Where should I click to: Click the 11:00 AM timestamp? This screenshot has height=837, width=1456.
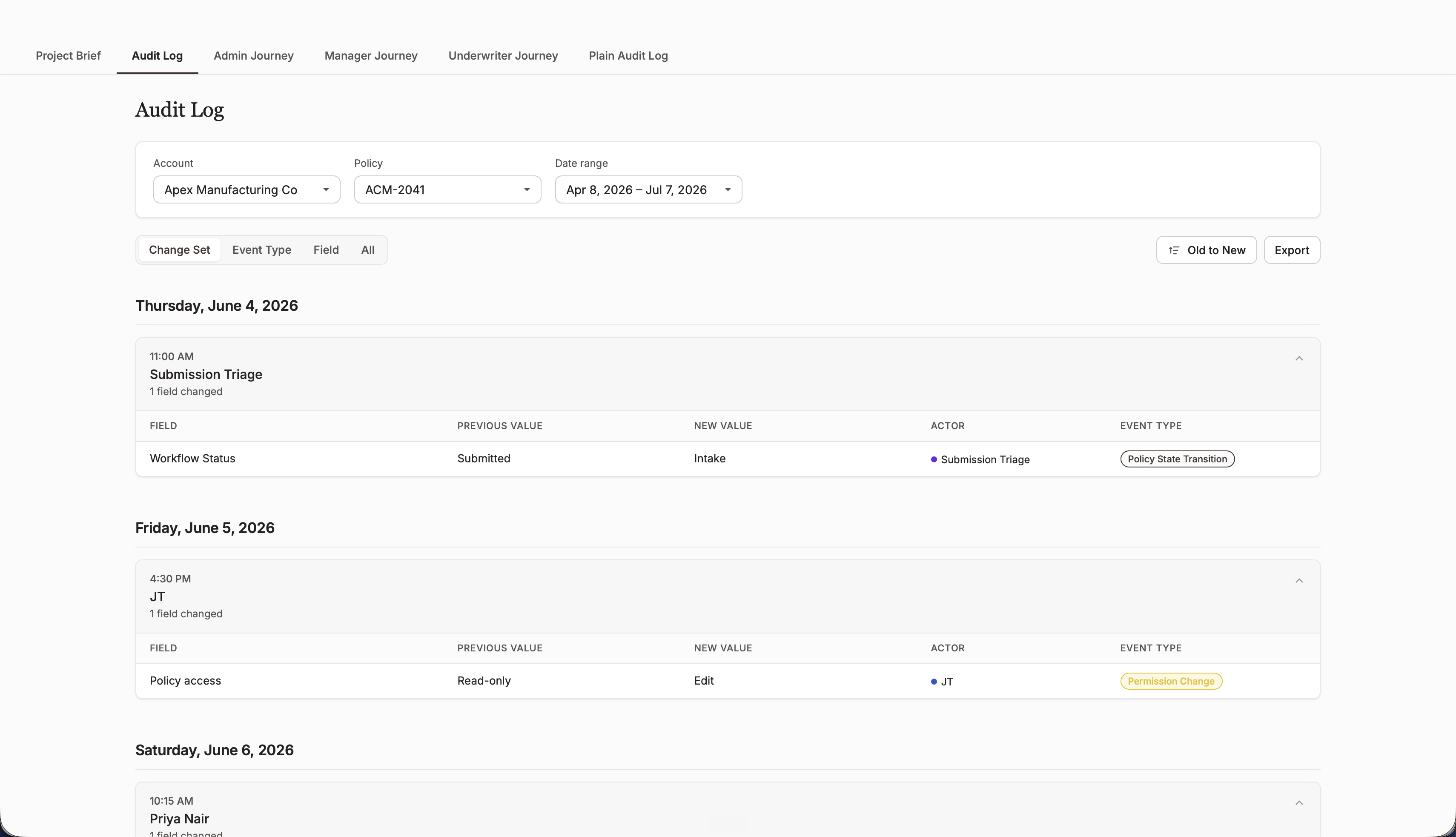[171, 356]
